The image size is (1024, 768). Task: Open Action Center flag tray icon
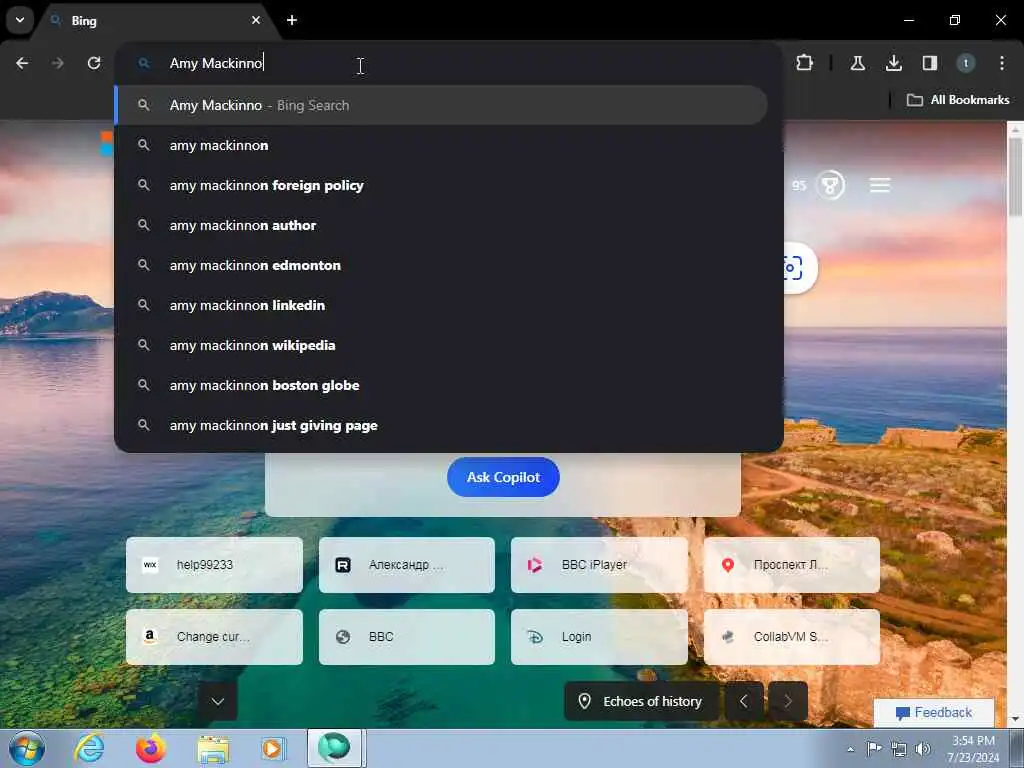874,748
